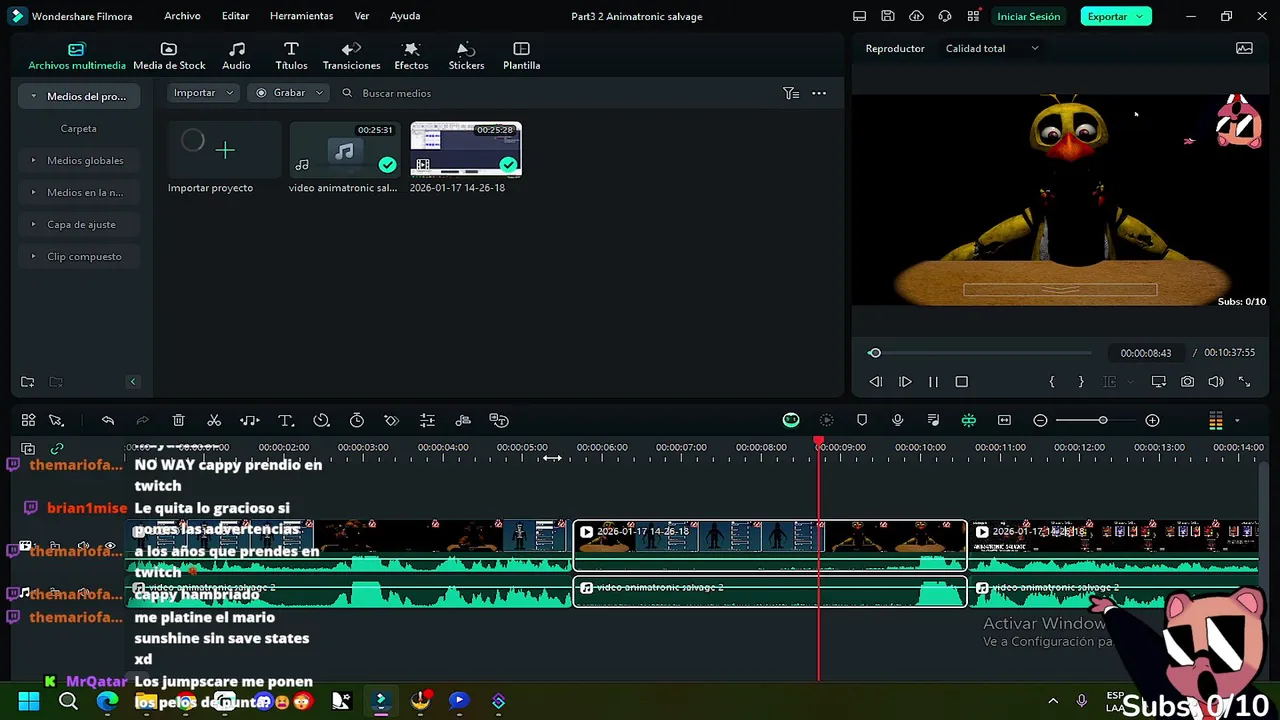This screenshot has height=720, width=1280.
Task: Add text with the T tool
Action: pyautogui.click(x=285, y=421)
